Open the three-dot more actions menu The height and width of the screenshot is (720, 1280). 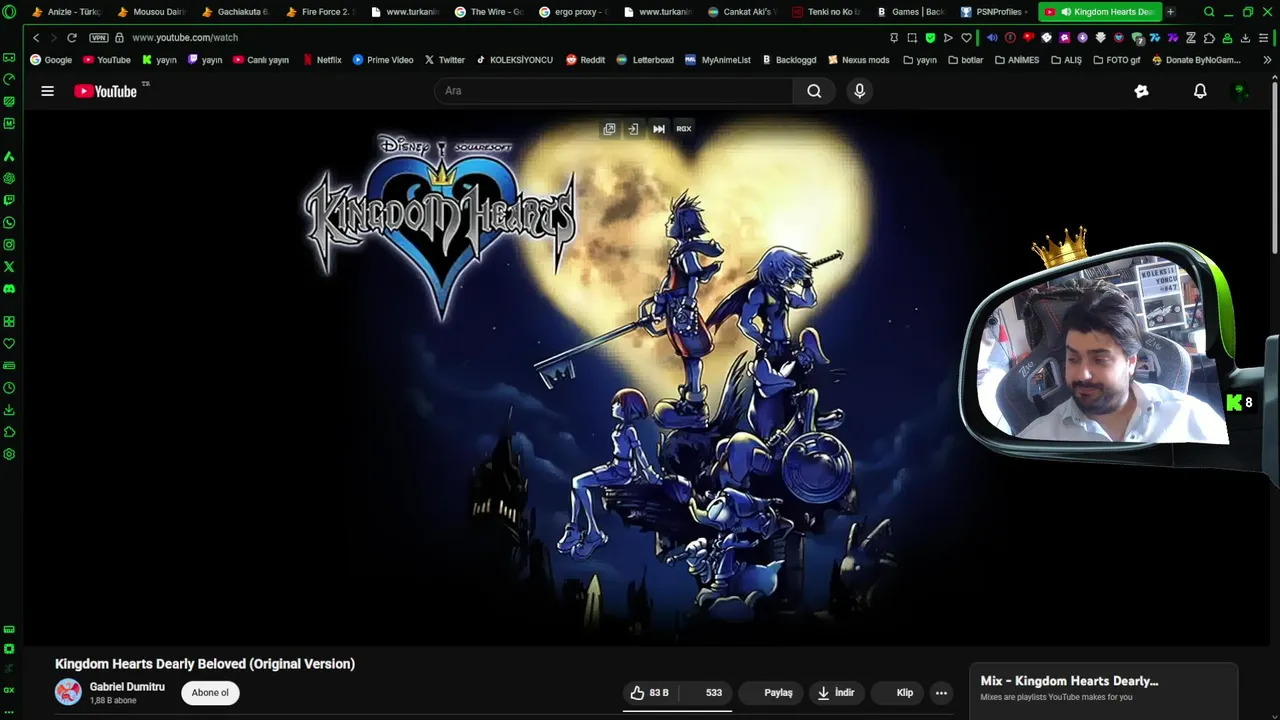pos(941,692)
